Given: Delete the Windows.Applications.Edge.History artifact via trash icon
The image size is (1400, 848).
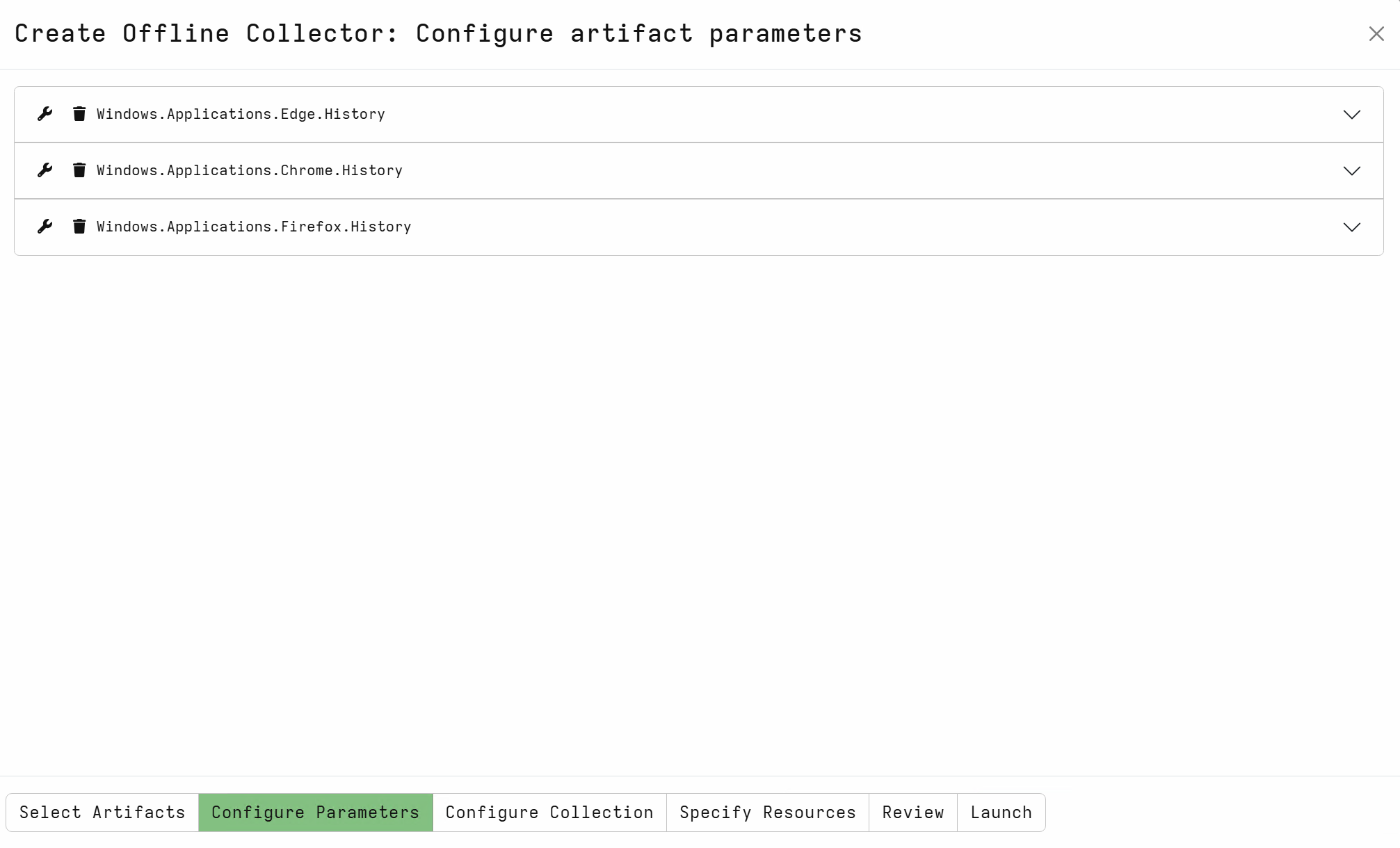Looking at the screenshot, I should [x=79, y=114].
